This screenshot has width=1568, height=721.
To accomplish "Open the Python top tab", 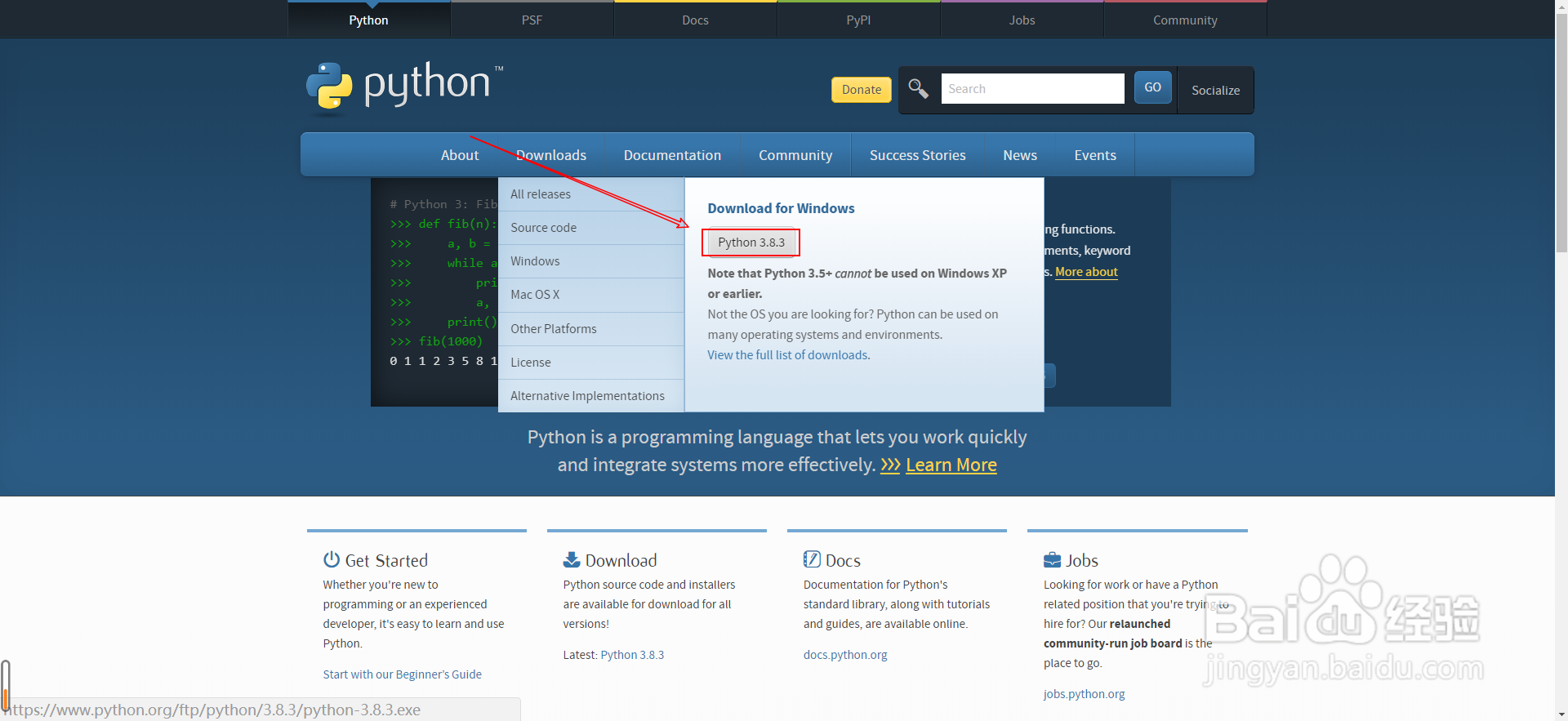I will pyautogui.click(x=368, y=20).
